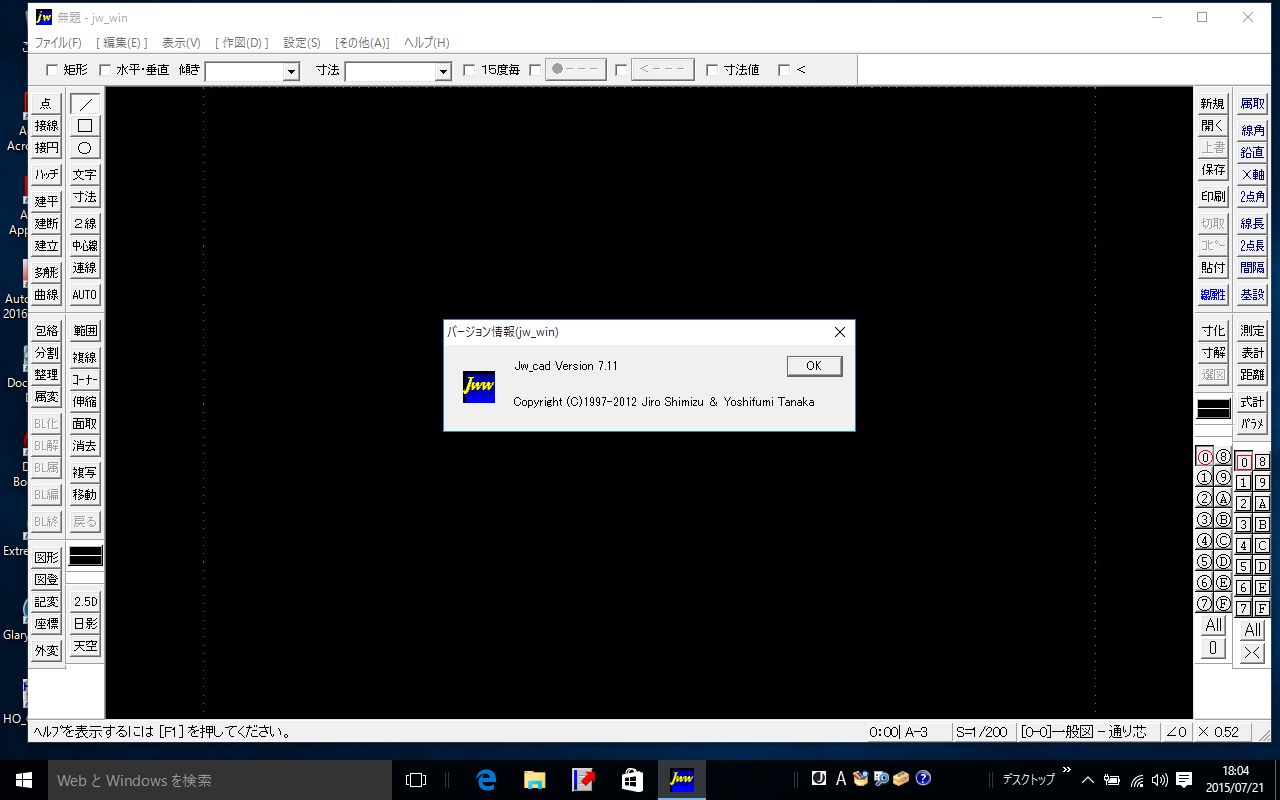Activate the 消去 erase tool

85,446
